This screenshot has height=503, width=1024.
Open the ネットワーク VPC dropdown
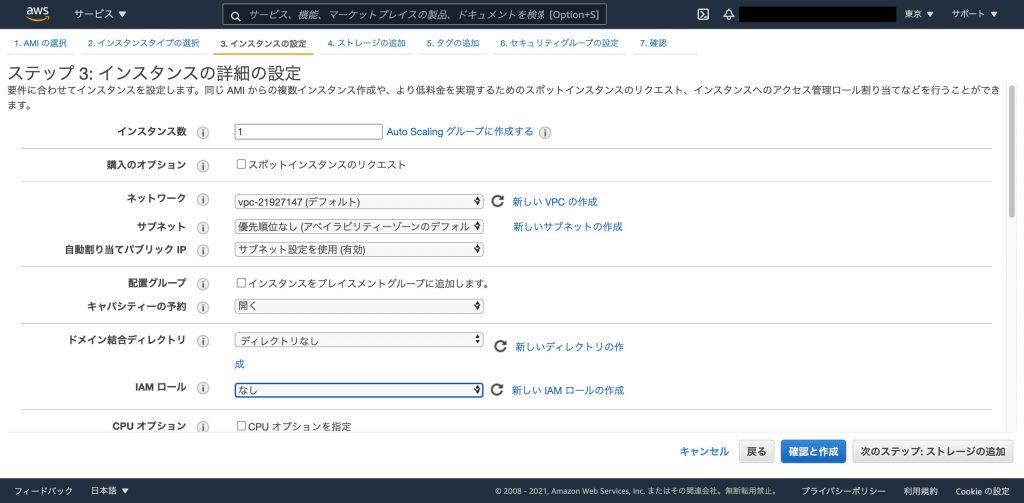[359, 201]
